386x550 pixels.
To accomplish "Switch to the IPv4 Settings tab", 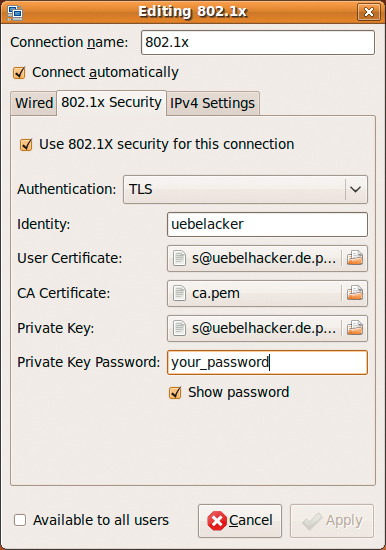I will coord(213,103).
